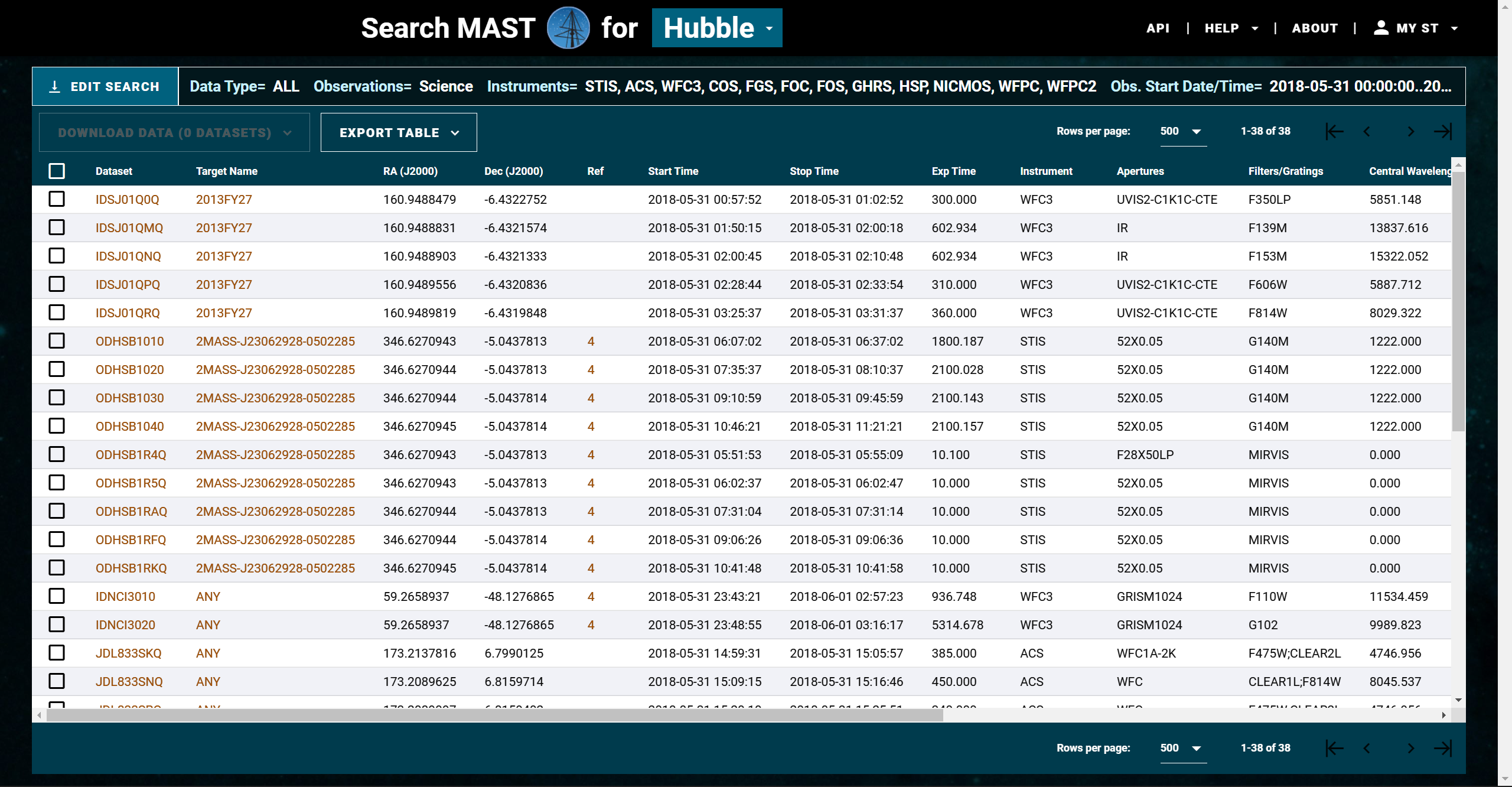Click the table's scroll down arrow

[x=1458, y=700]
